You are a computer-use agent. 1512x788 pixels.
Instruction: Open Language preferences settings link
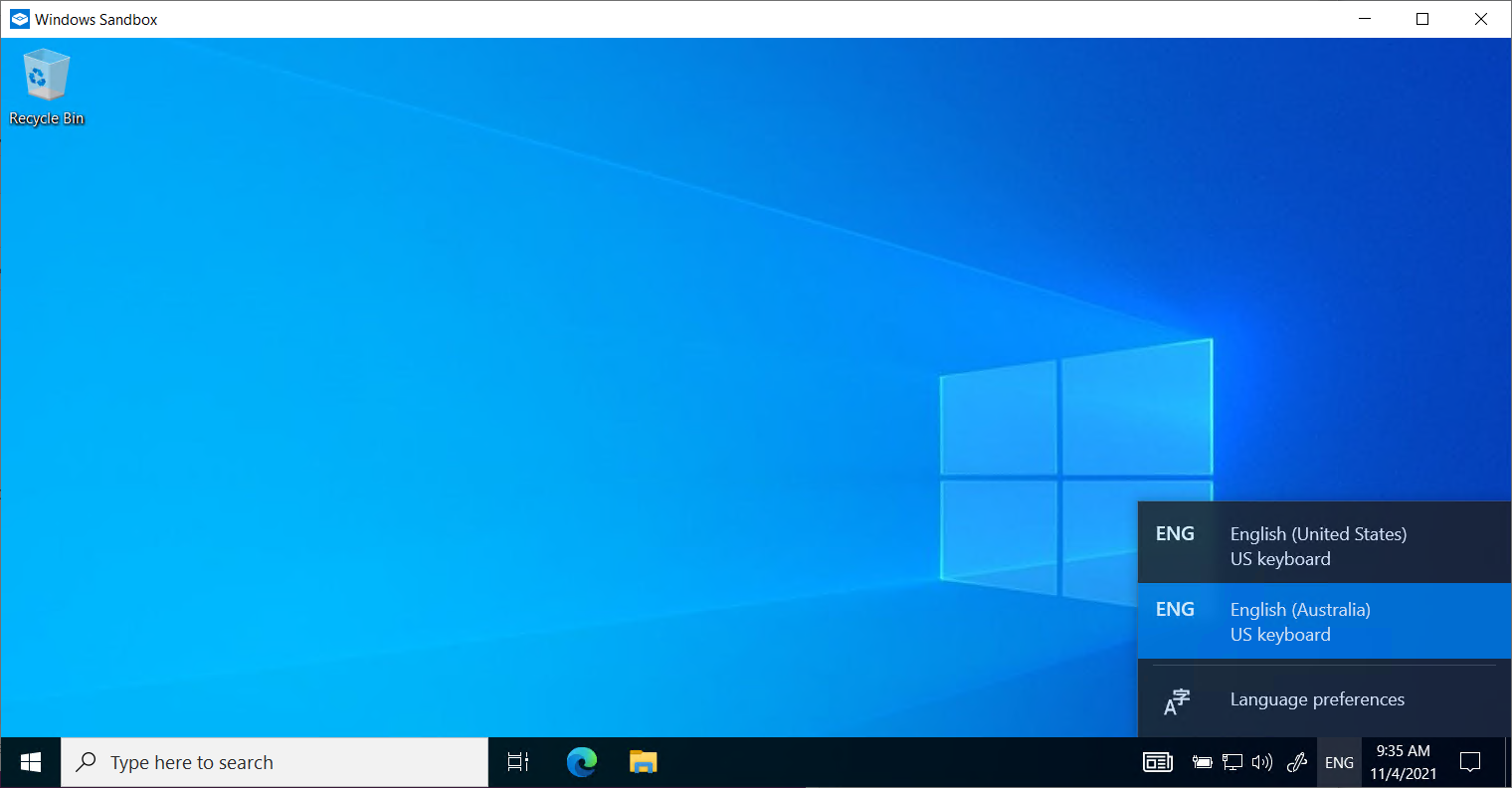(1317, 699)
